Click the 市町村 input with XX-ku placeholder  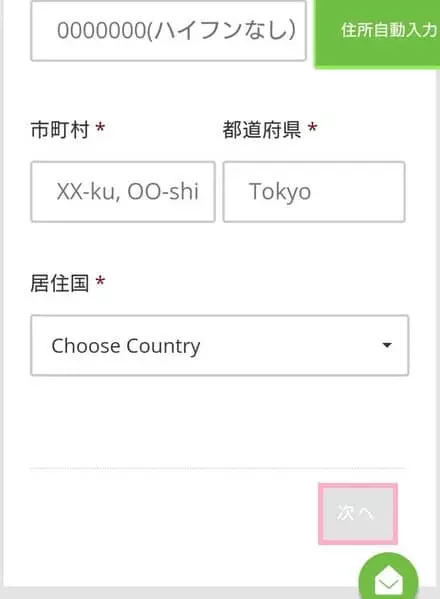tap(123, 191)
